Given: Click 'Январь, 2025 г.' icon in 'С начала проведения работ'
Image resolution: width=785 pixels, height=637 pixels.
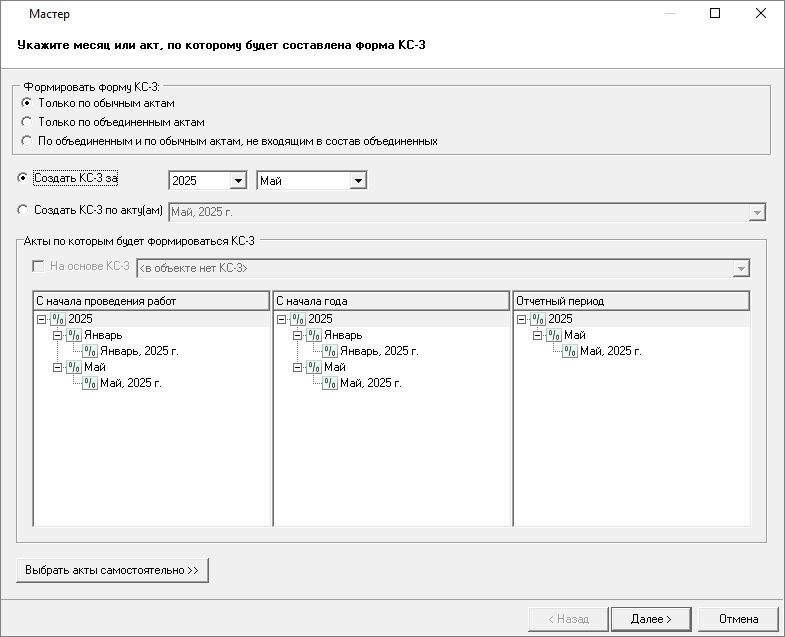Looking at the screenshot, I should [x=90, y=351].
